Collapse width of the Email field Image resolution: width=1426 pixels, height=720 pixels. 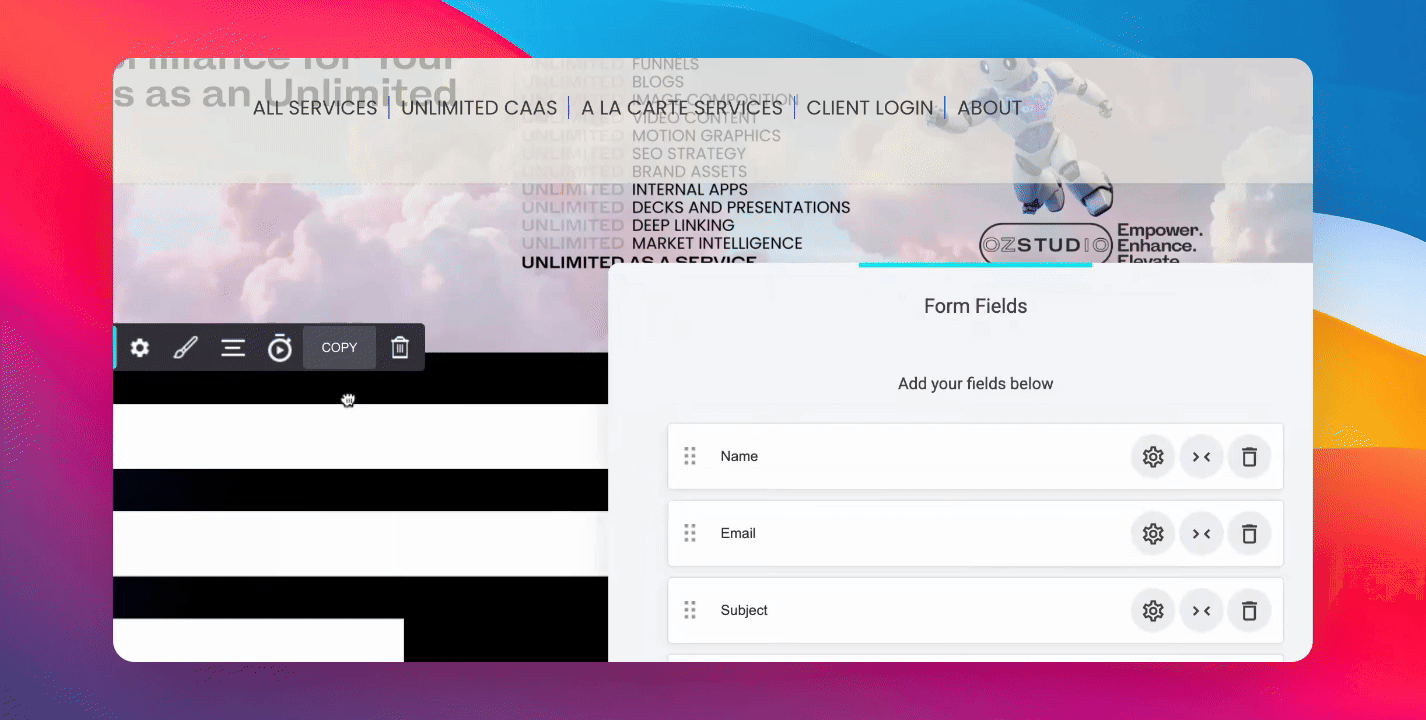pos(1201,534)
